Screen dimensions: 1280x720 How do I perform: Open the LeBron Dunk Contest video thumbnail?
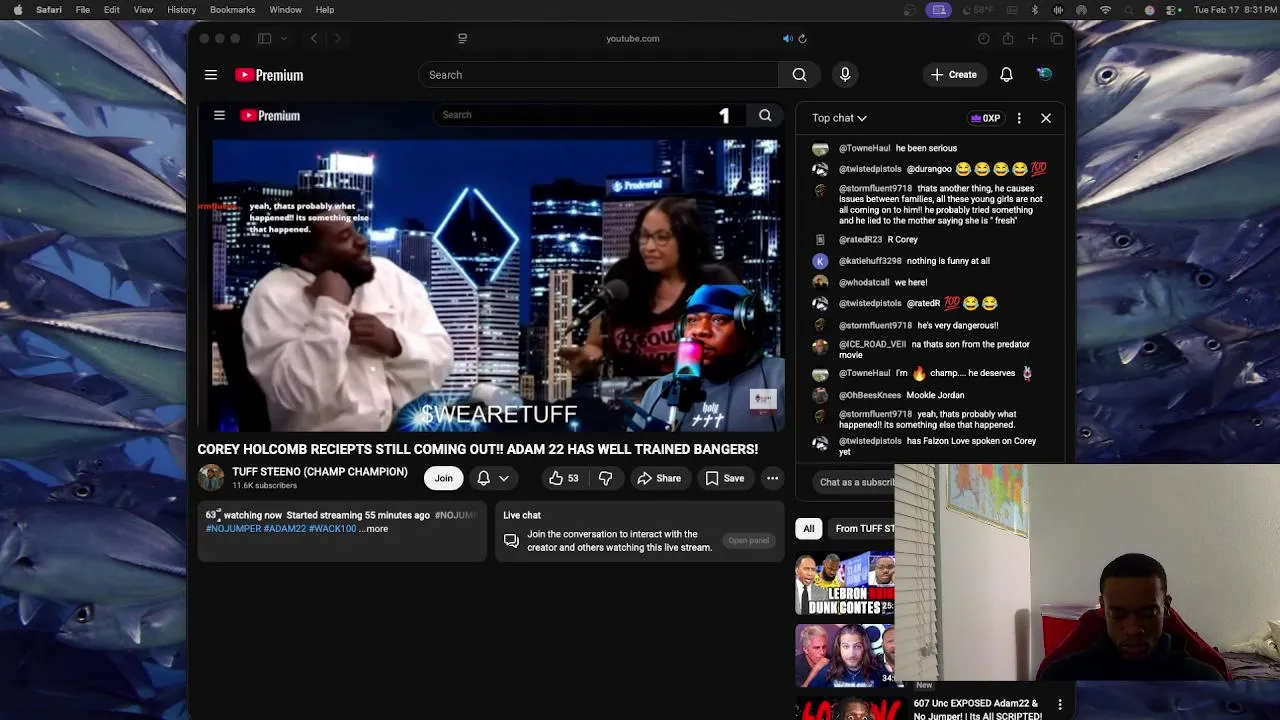point(845,582)
